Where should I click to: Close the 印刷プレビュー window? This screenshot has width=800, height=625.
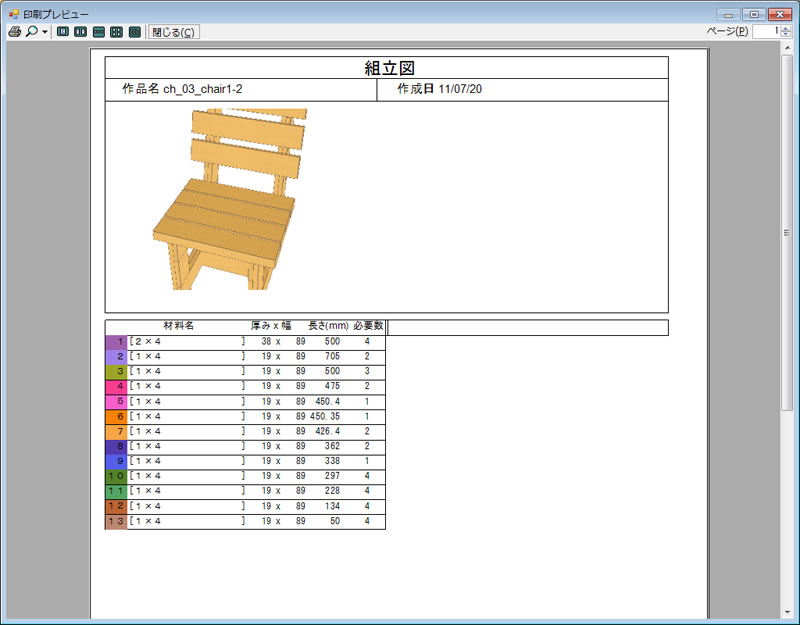pos(780,14)
